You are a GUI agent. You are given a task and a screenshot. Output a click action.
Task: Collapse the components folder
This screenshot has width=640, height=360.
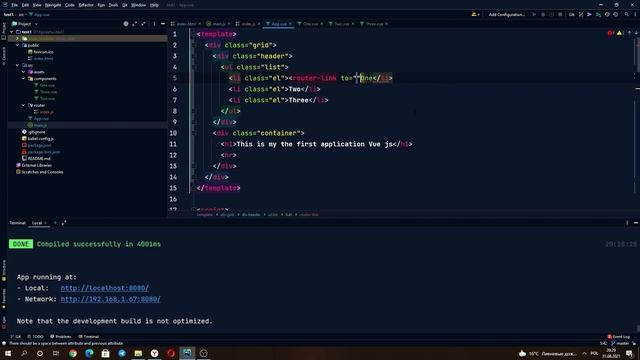pyautogui.click(x=24, y=78)
